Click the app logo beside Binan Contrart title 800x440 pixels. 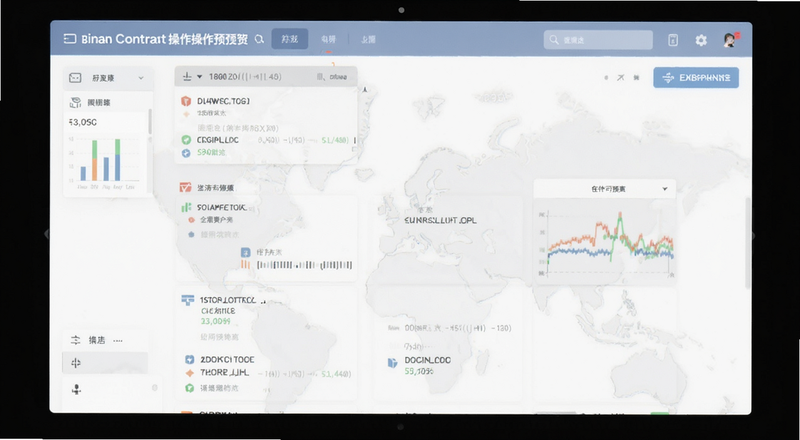[x=70, y=39]
